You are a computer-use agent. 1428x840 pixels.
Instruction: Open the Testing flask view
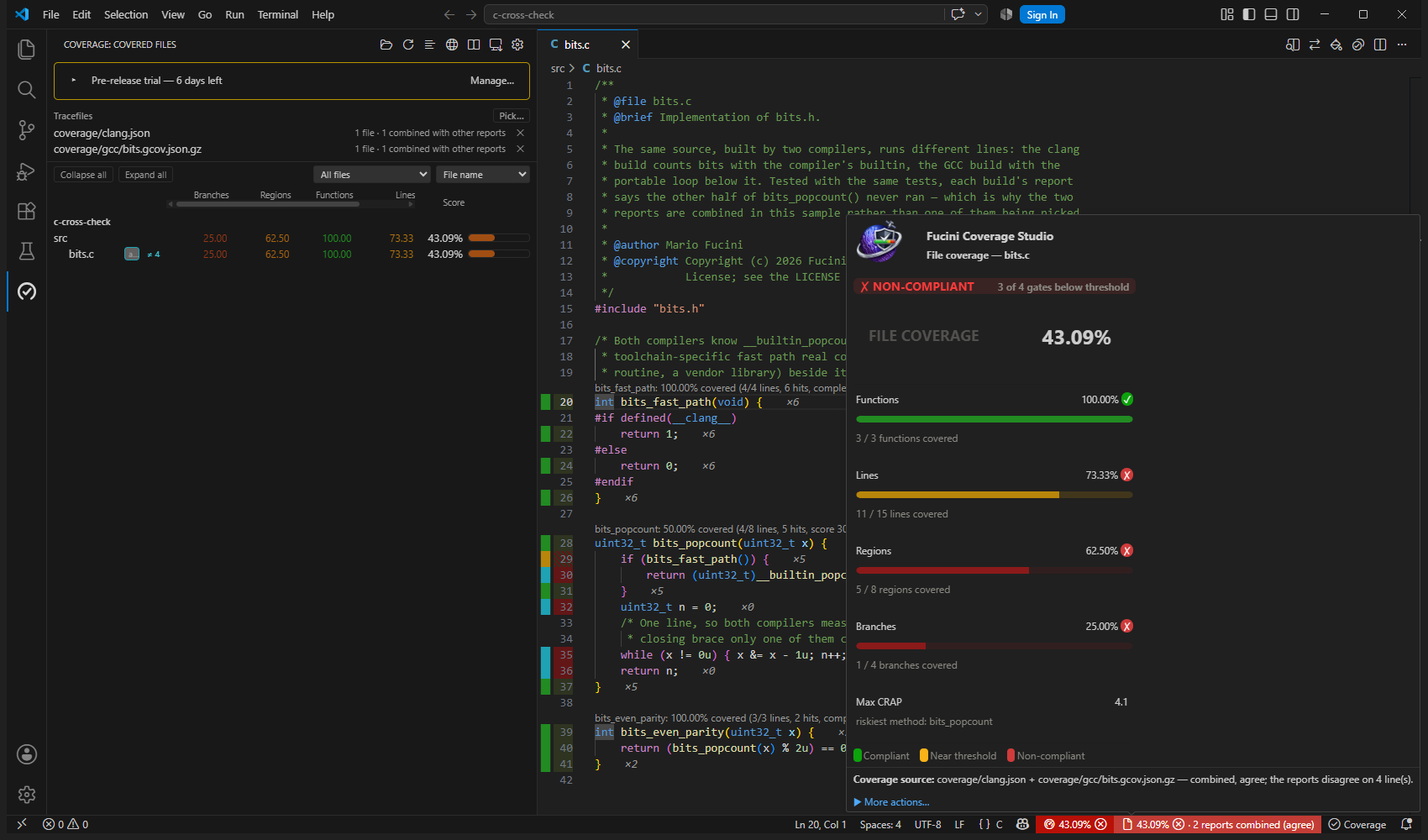[27, 251]
